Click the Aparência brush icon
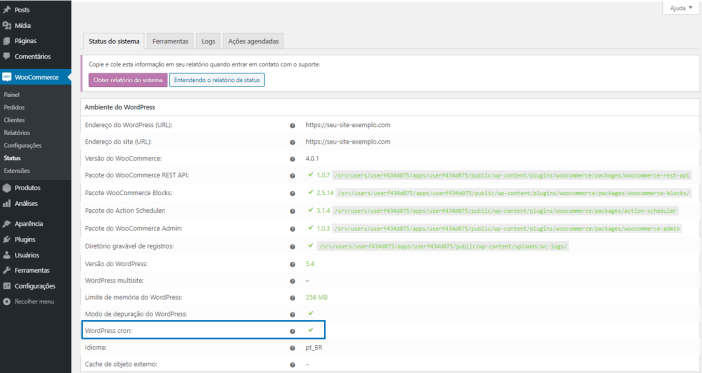 [x=7, y=223]
